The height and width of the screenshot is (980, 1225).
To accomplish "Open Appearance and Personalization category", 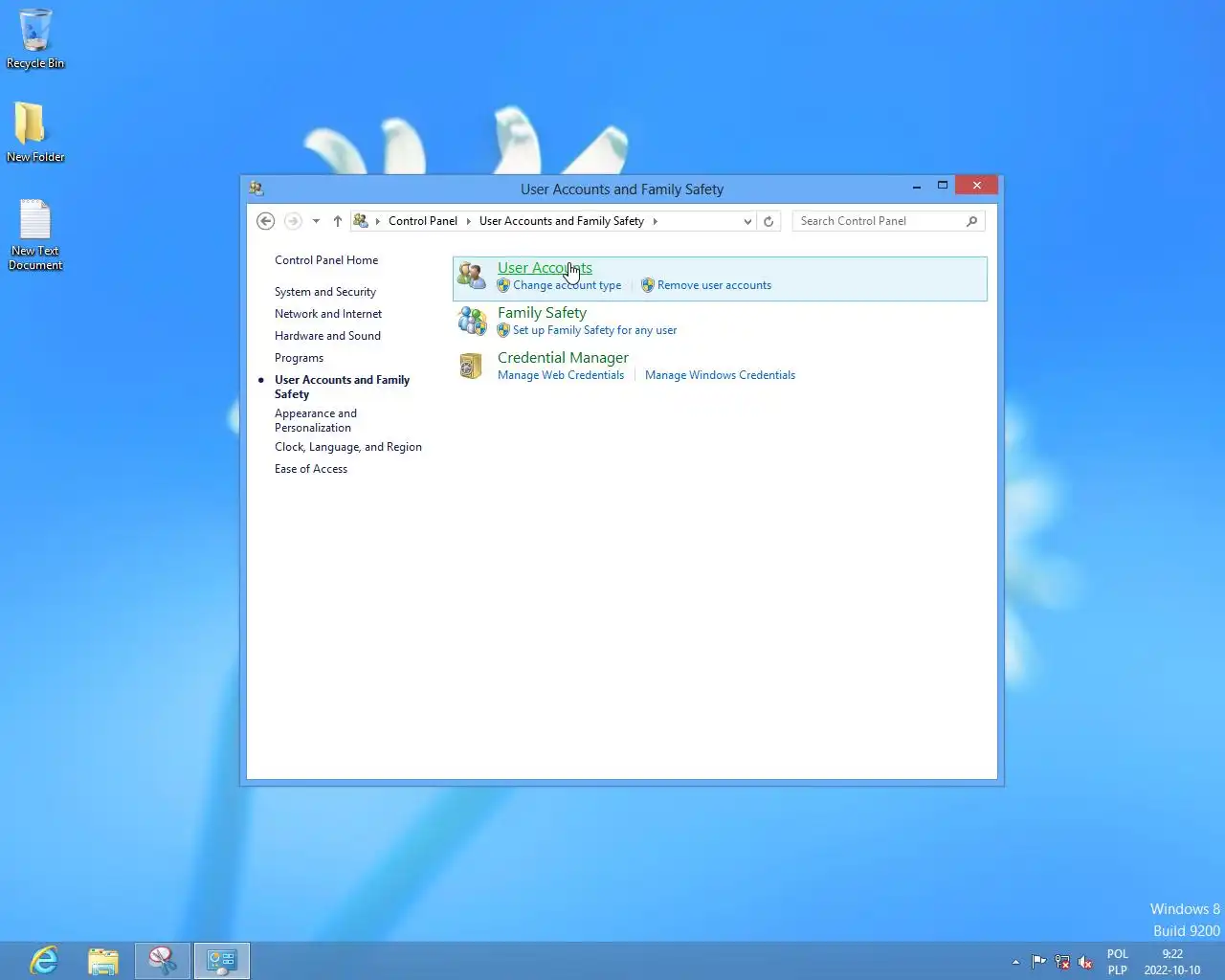I will click(316, 420).
